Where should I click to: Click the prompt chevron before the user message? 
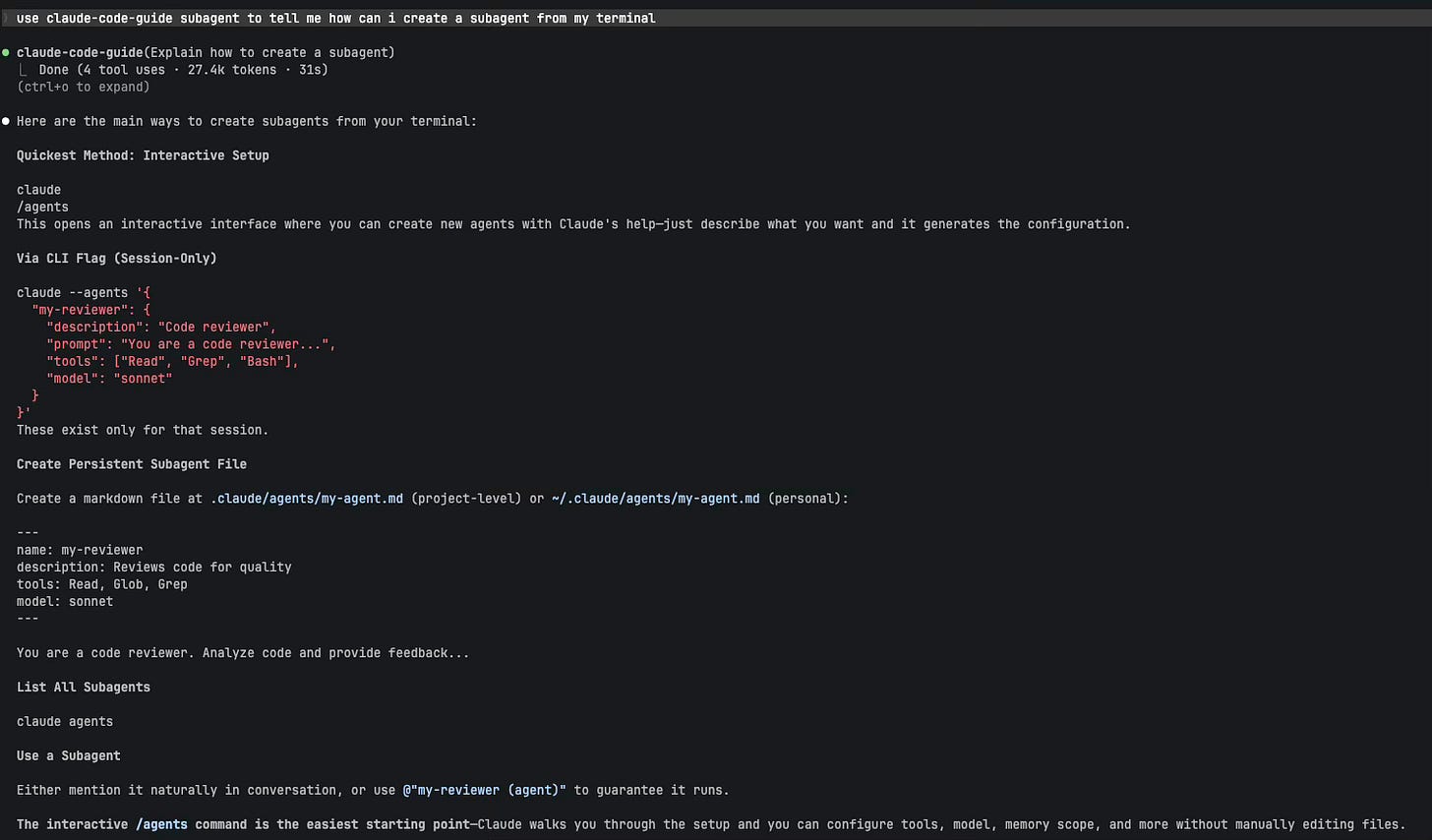(x=6, y=18)
